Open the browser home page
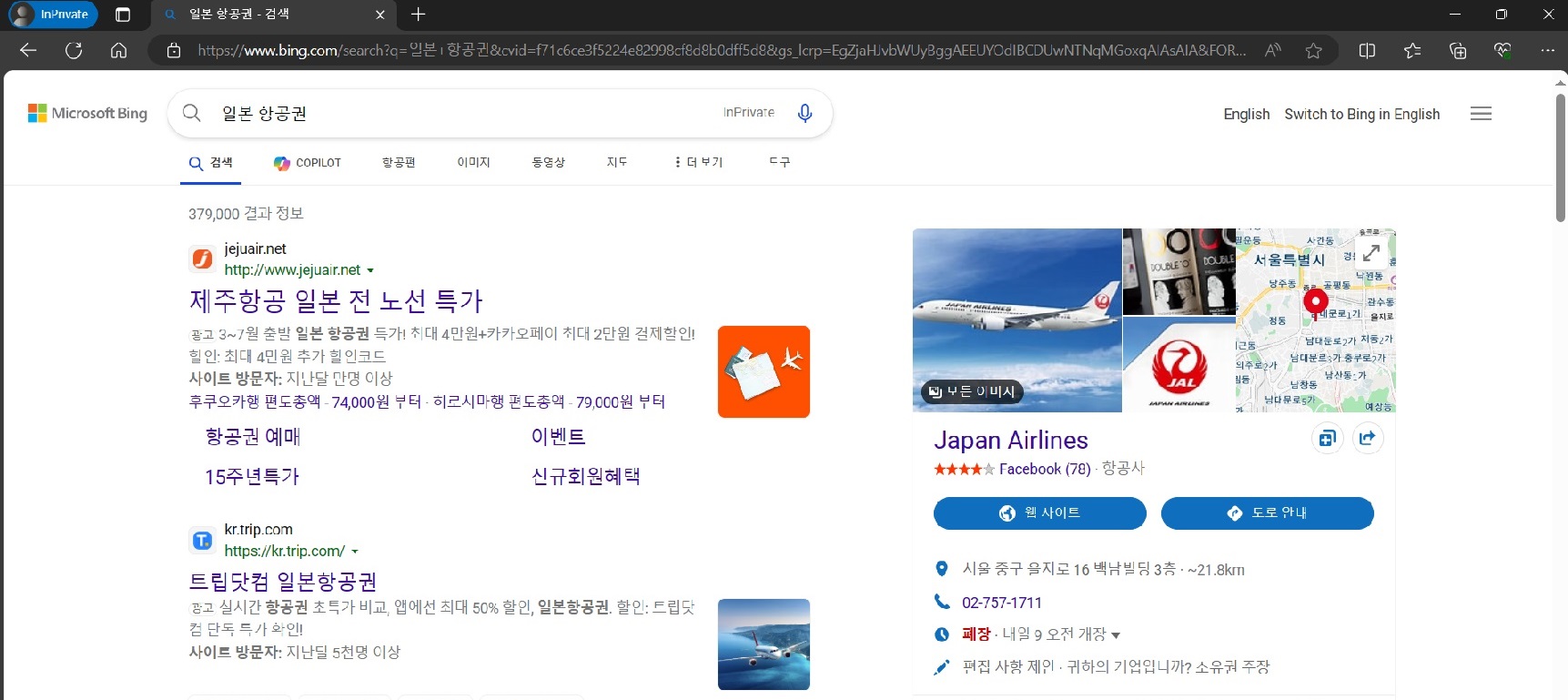 pos(118,50)
